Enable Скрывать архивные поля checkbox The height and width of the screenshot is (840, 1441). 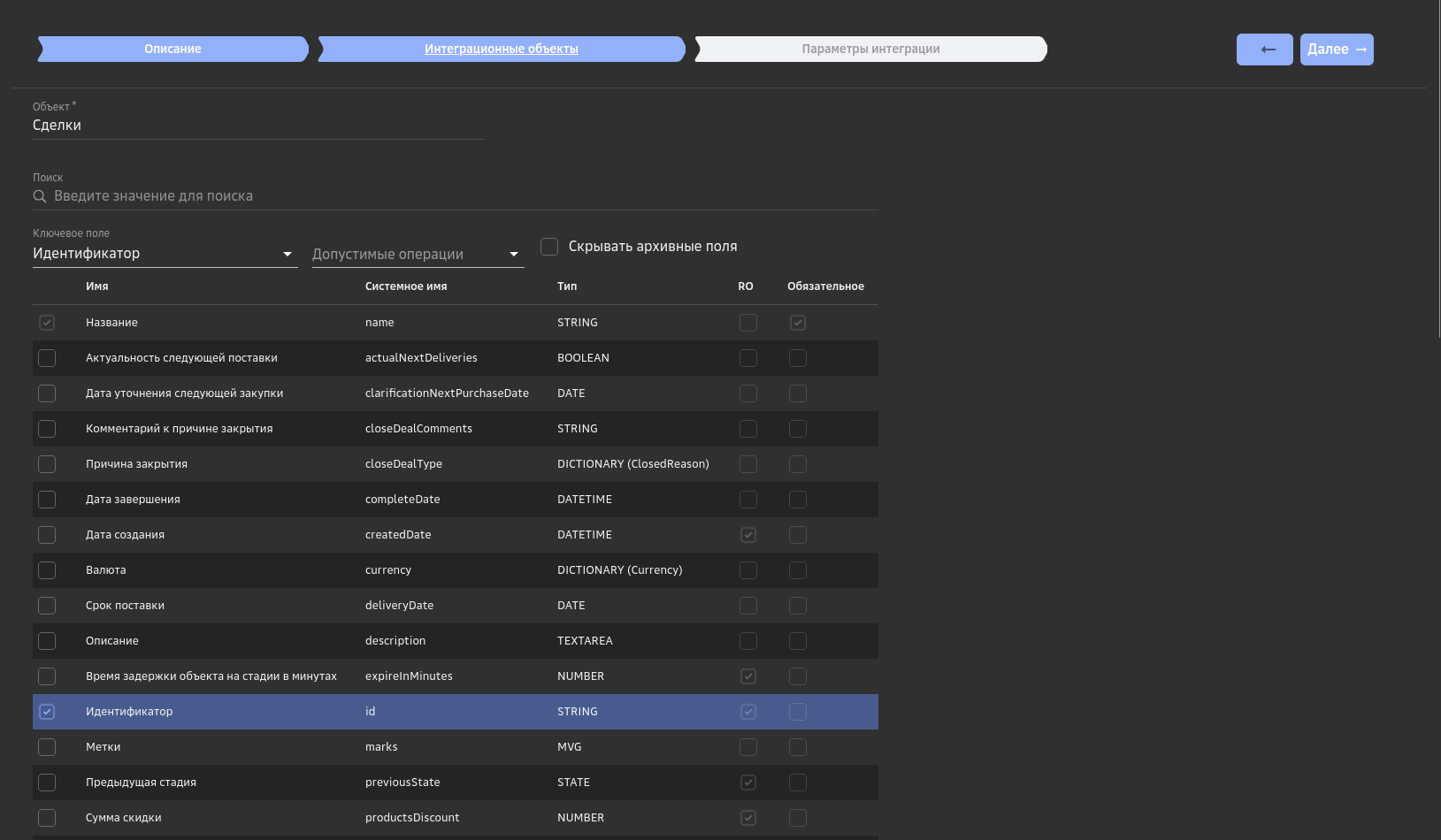[x=549, y=247]
